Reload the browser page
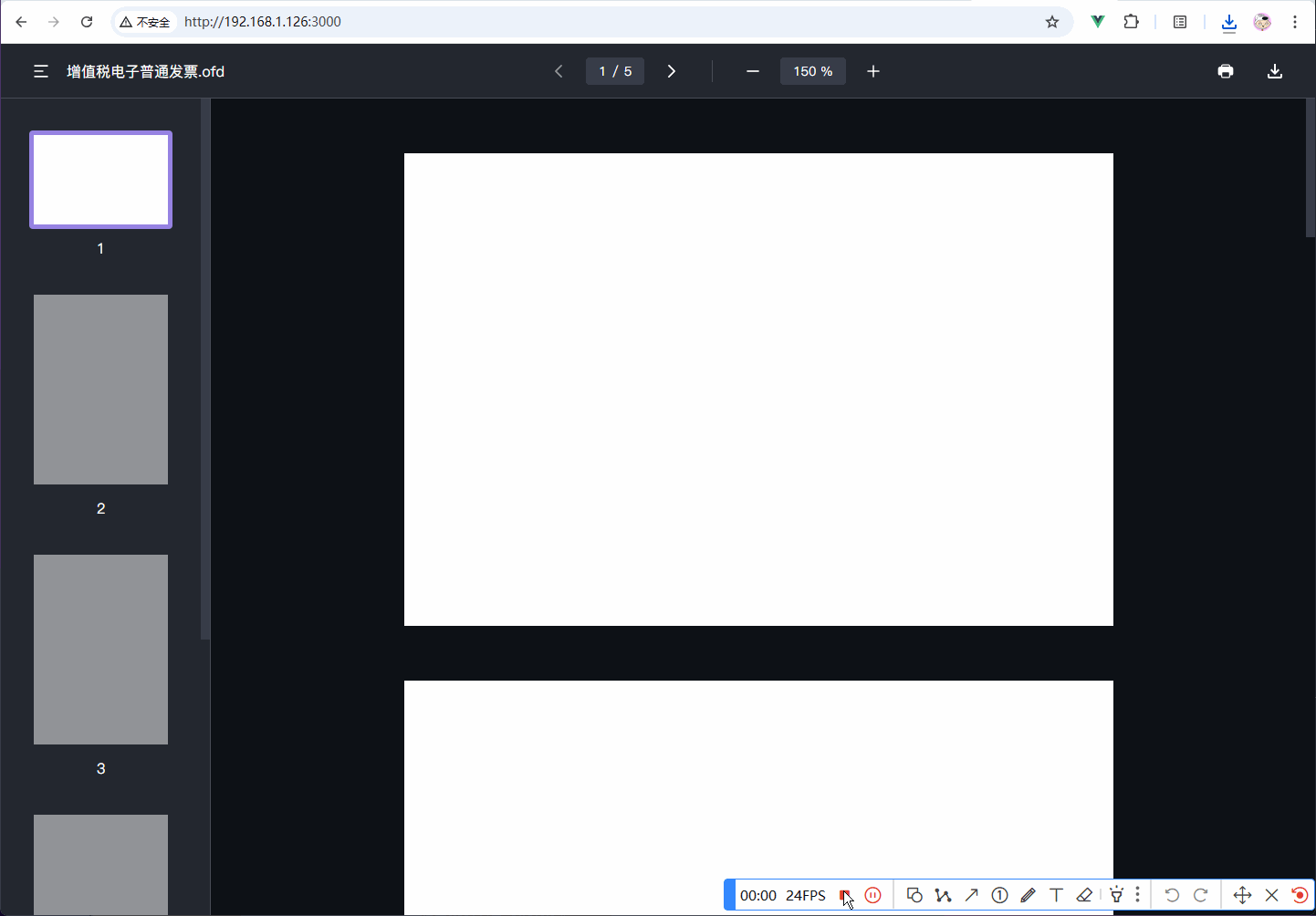 [x=87, y=22]
